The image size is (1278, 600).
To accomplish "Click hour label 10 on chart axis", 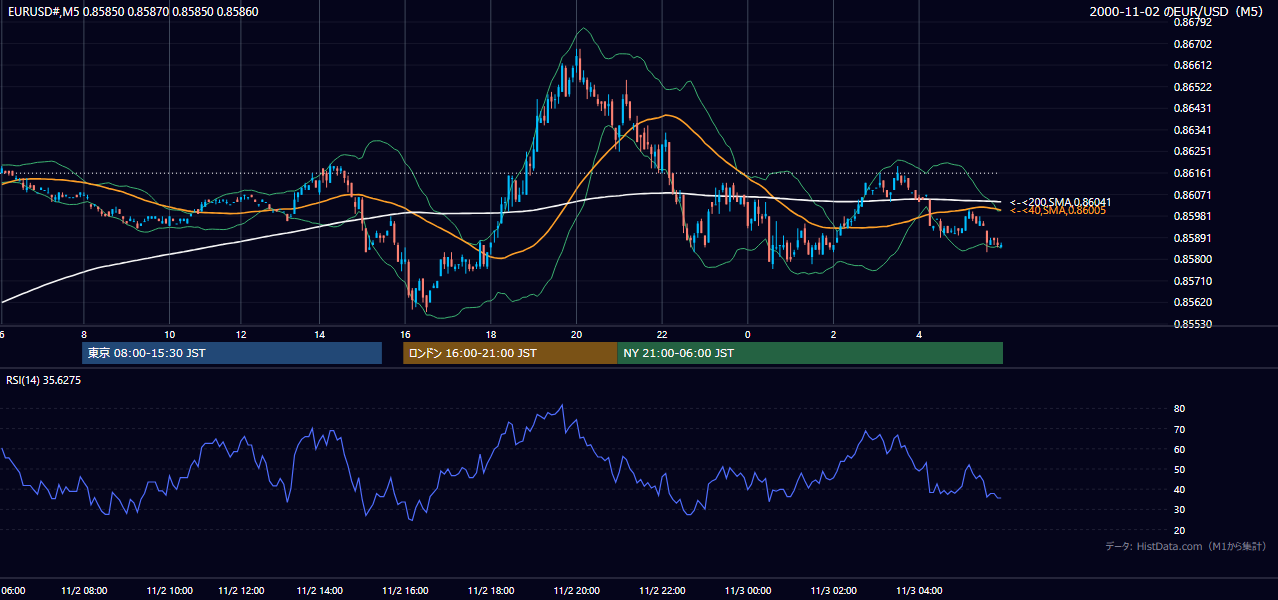I will (169, 334).
